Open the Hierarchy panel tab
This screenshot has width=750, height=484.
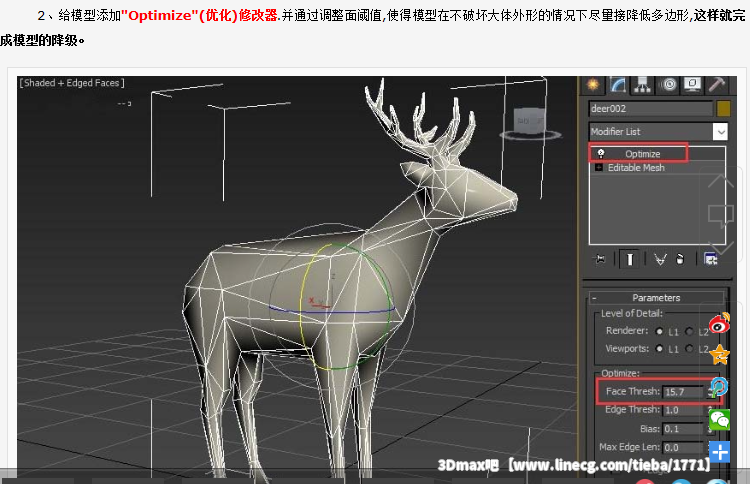pos(642,85)
